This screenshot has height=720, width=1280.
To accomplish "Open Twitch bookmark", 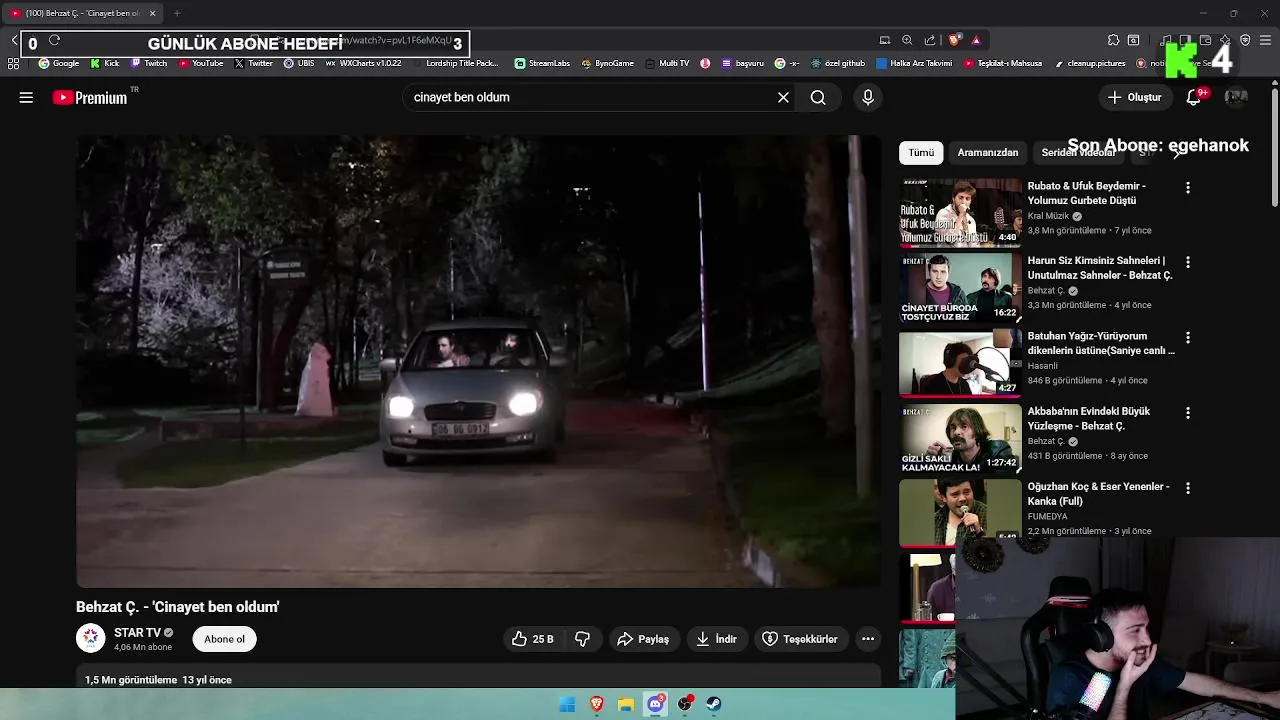I will click(149, 63).
